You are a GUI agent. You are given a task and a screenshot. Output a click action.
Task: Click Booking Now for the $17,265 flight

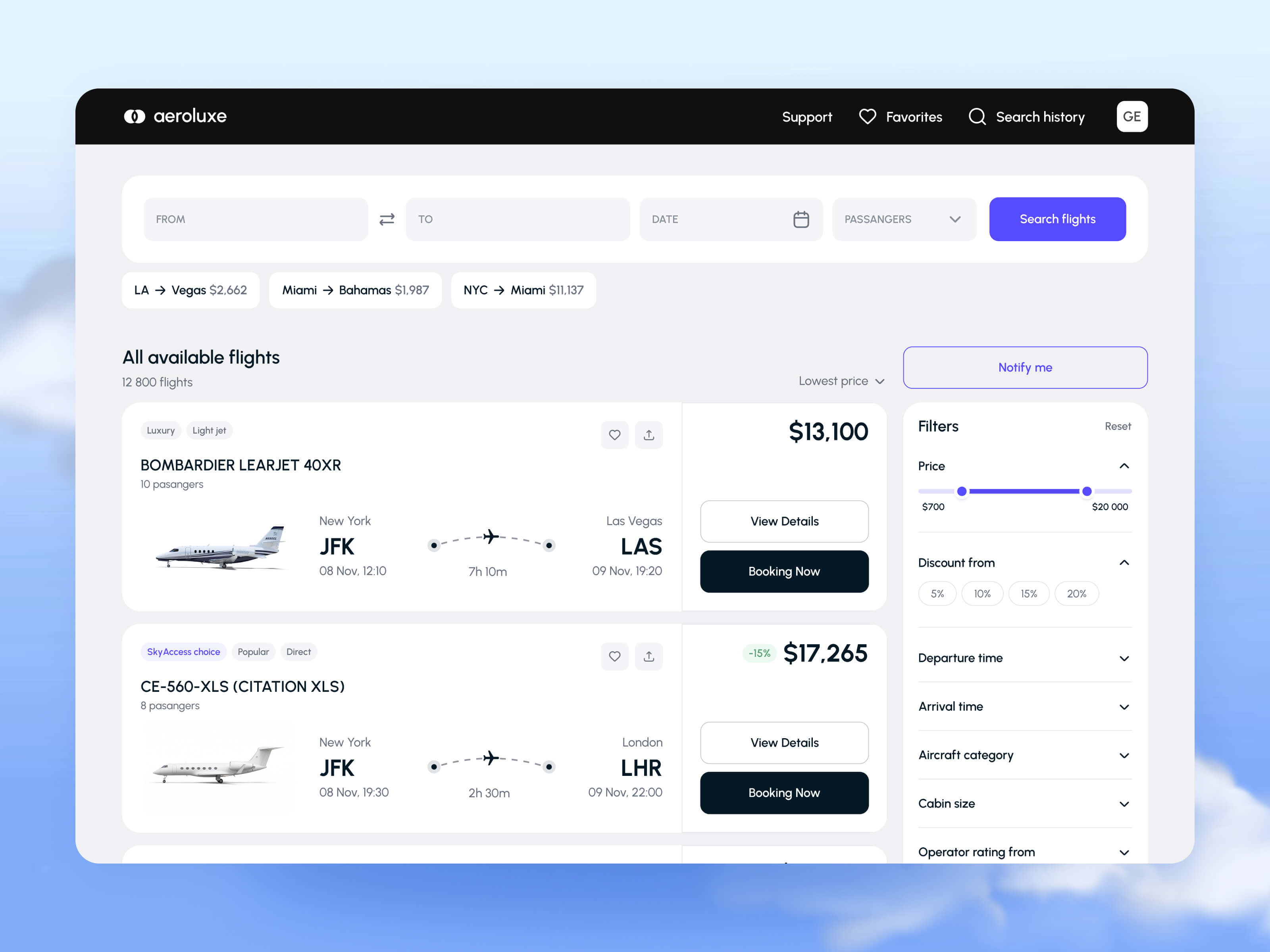coord(784,793)
